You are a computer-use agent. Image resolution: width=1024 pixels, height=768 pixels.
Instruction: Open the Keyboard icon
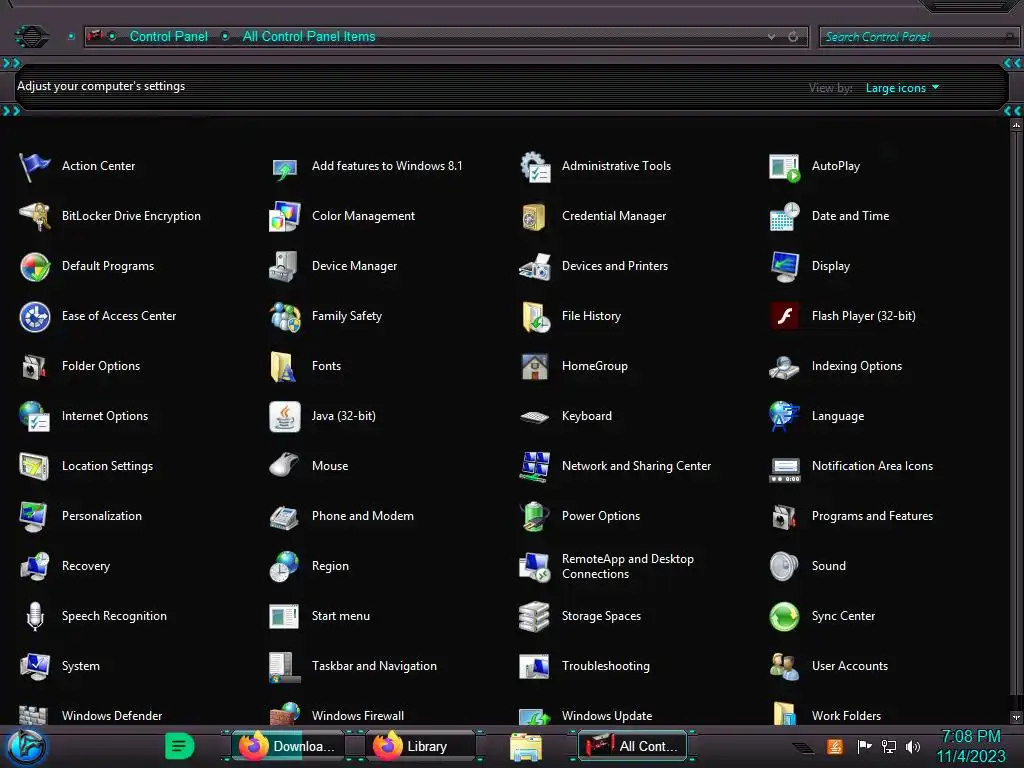pyautogui.click(x=535, y=417)
